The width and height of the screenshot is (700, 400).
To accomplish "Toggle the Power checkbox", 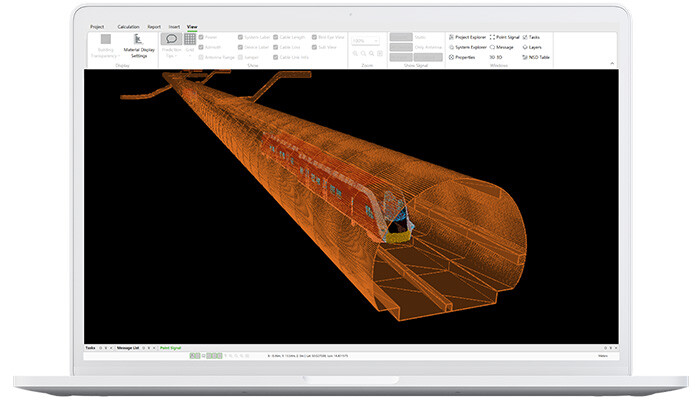I will click(x=201, y=37).
